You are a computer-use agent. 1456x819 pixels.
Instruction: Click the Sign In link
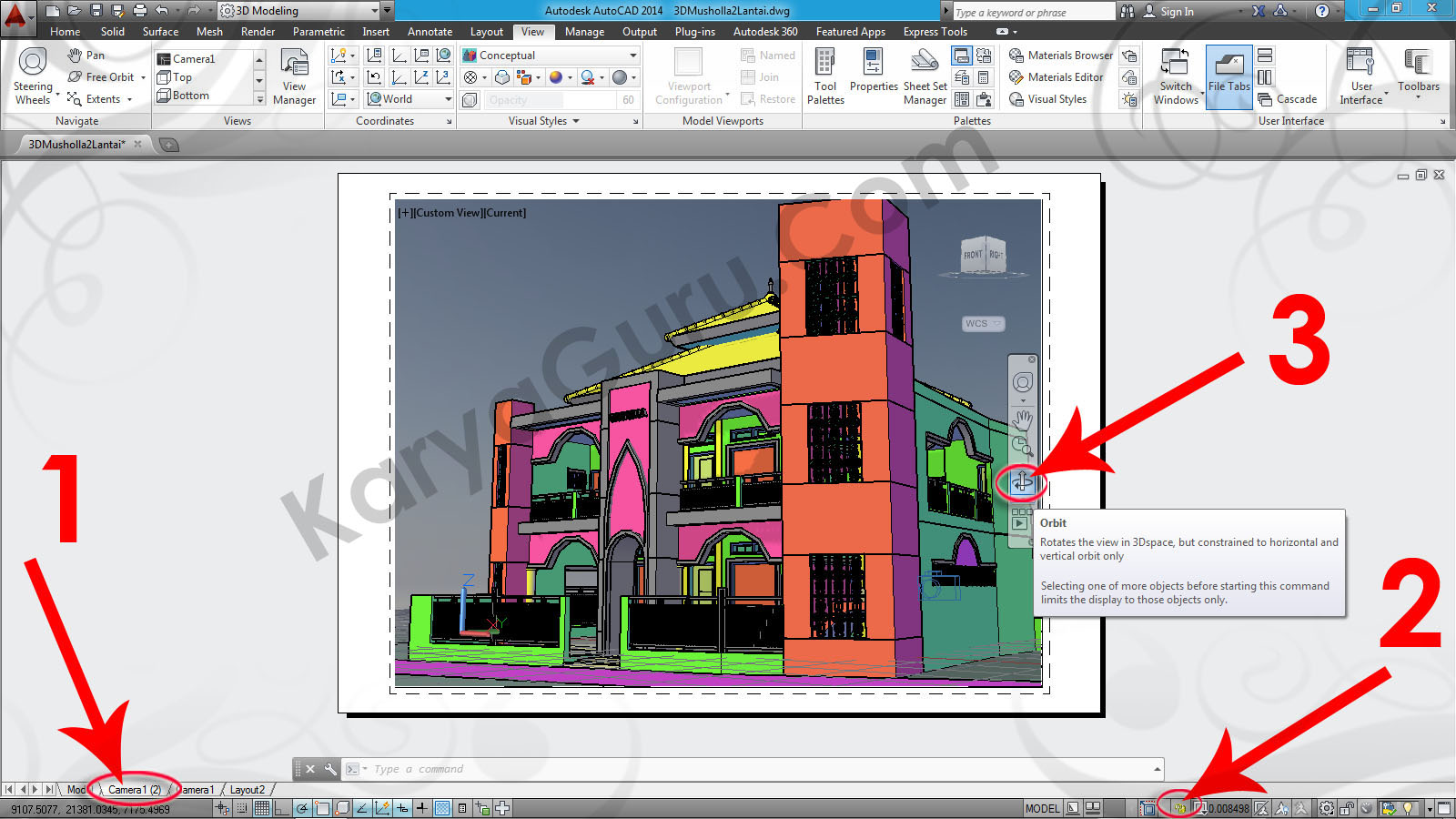[x=1176, y=12]
